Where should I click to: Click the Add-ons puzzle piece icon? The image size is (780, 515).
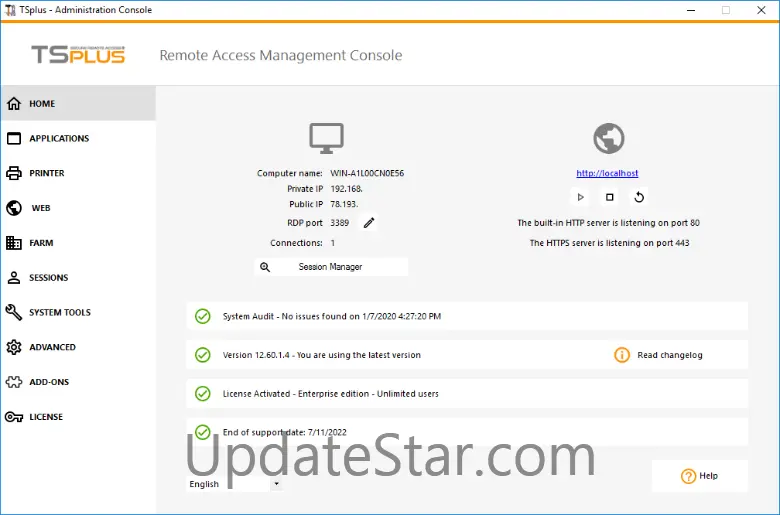pyautogui.click(x=14, y=382)
